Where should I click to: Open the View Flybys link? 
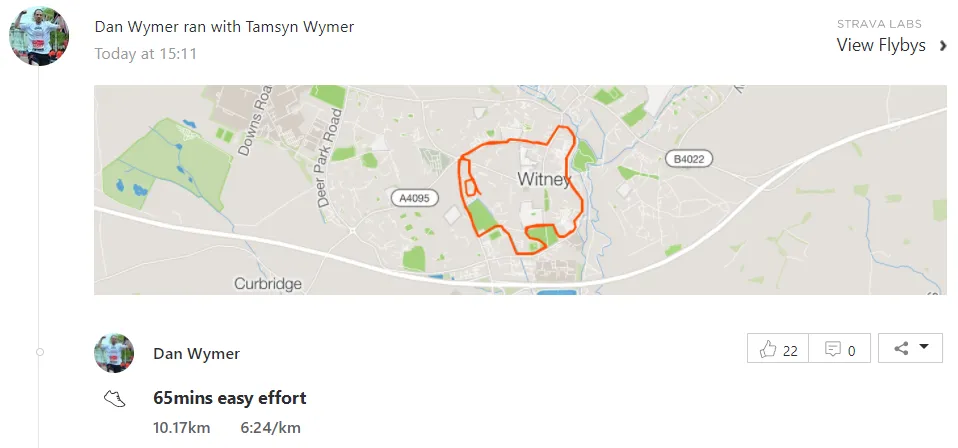pyautogui.click(x=881, y=45)
